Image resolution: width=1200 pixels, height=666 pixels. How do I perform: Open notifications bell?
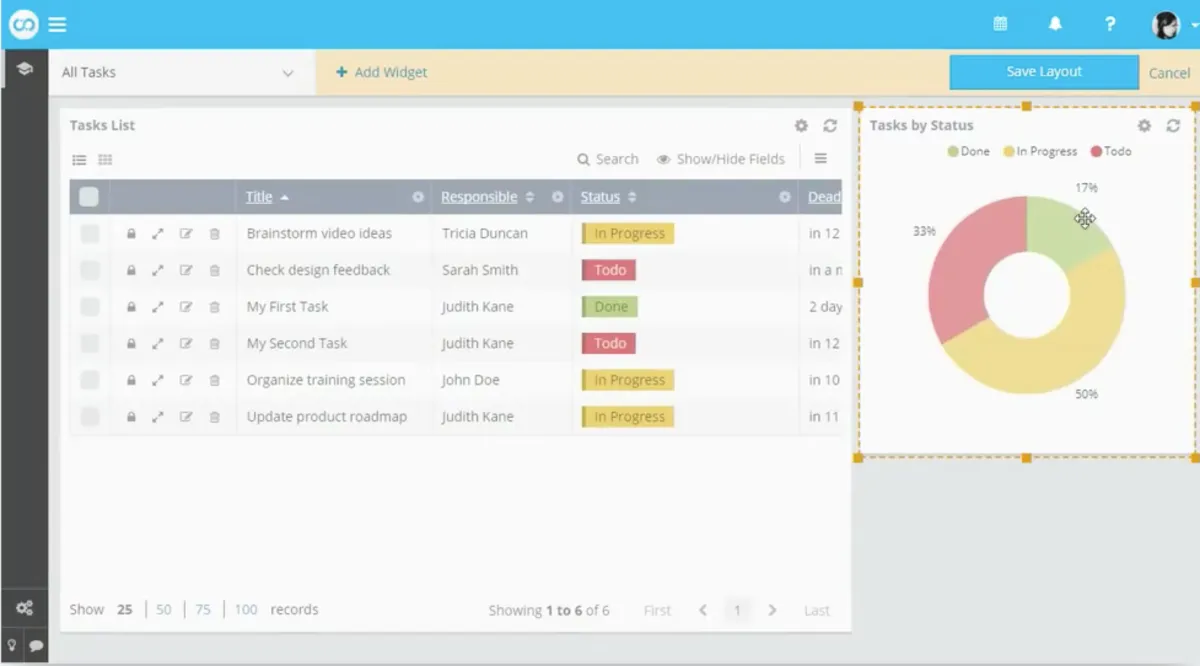point(1055,24)
